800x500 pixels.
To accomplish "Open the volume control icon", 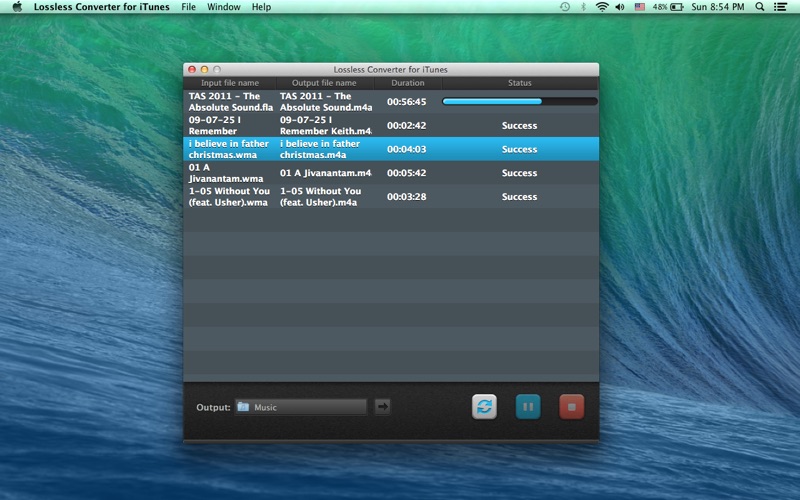I will tap(620, 7).
